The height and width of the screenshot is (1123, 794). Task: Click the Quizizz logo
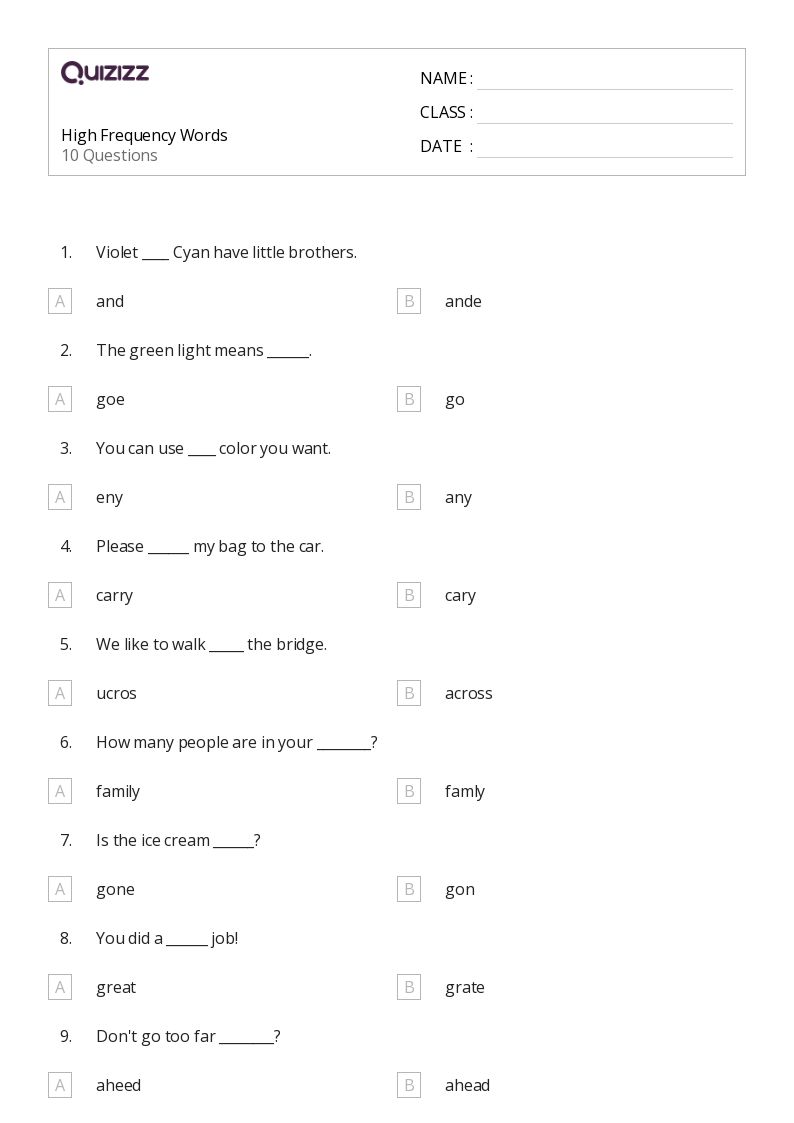pos(105,72)
